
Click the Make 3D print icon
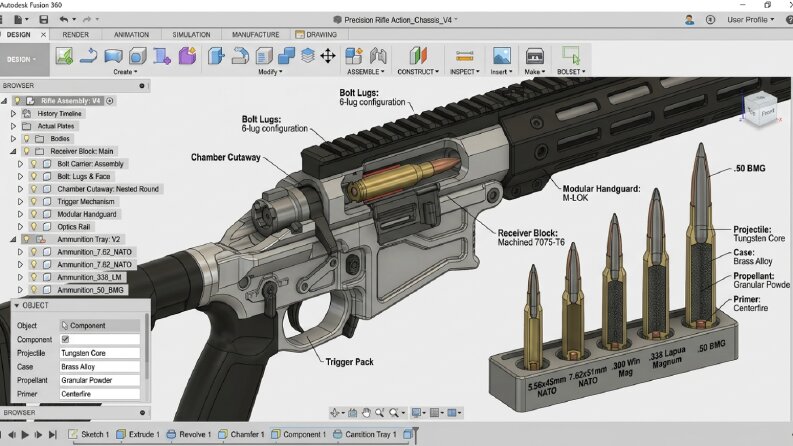(x=535, y=56)
